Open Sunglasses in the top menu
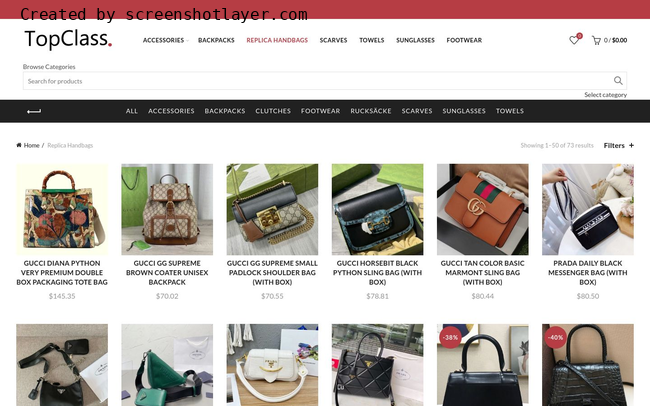Image resolution: width=650 pixels, height=406 pixels. (415, 40)
